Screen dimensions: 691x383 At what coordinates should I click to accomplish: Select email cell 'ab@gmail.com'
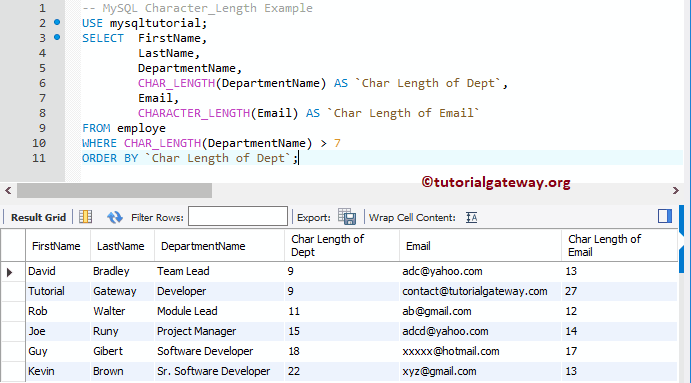pyautogui.click(x=480, y=311)
